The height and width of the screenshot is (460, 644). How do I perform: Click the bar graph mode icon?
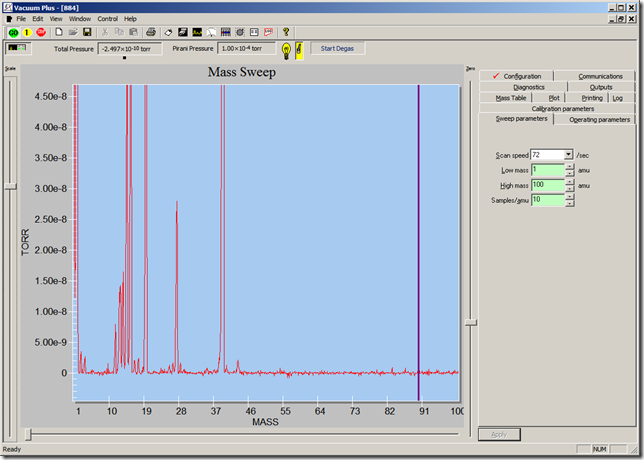click(225, 32)
